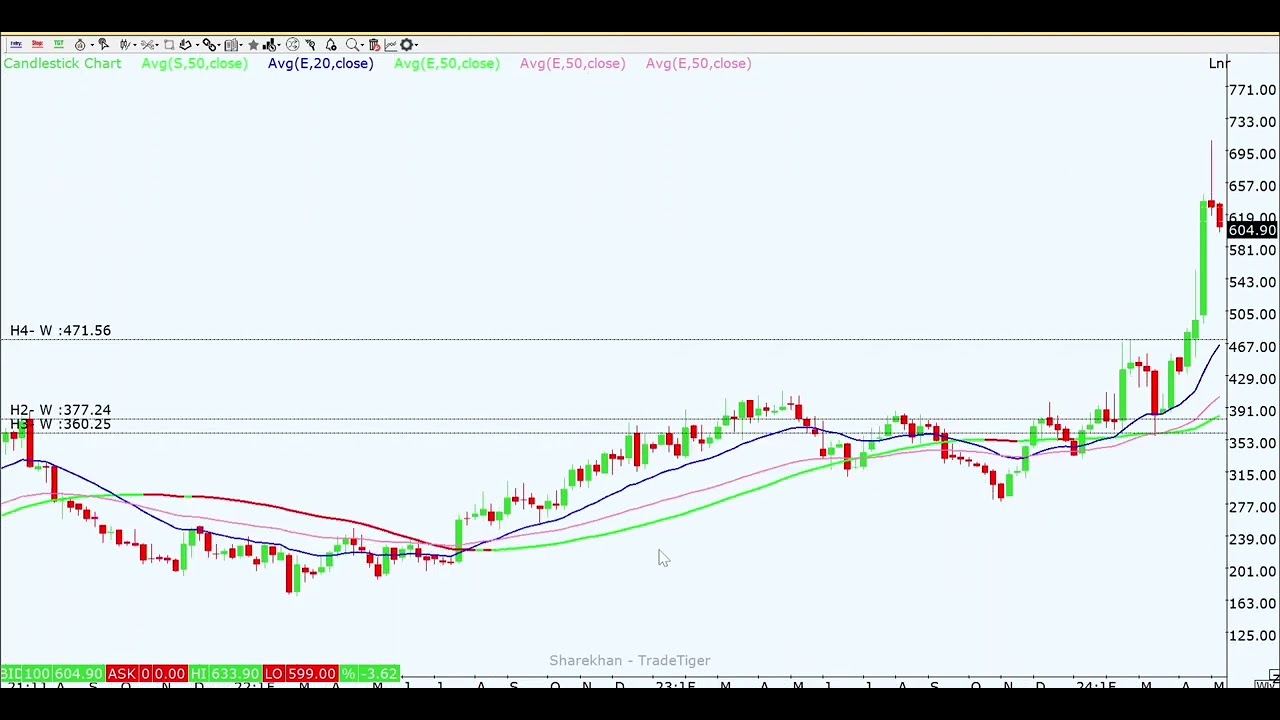Select the scissors drawing tool icon
Viewport: 1280px width, 720px height.
pyautogui.click(x=147, y=44)
